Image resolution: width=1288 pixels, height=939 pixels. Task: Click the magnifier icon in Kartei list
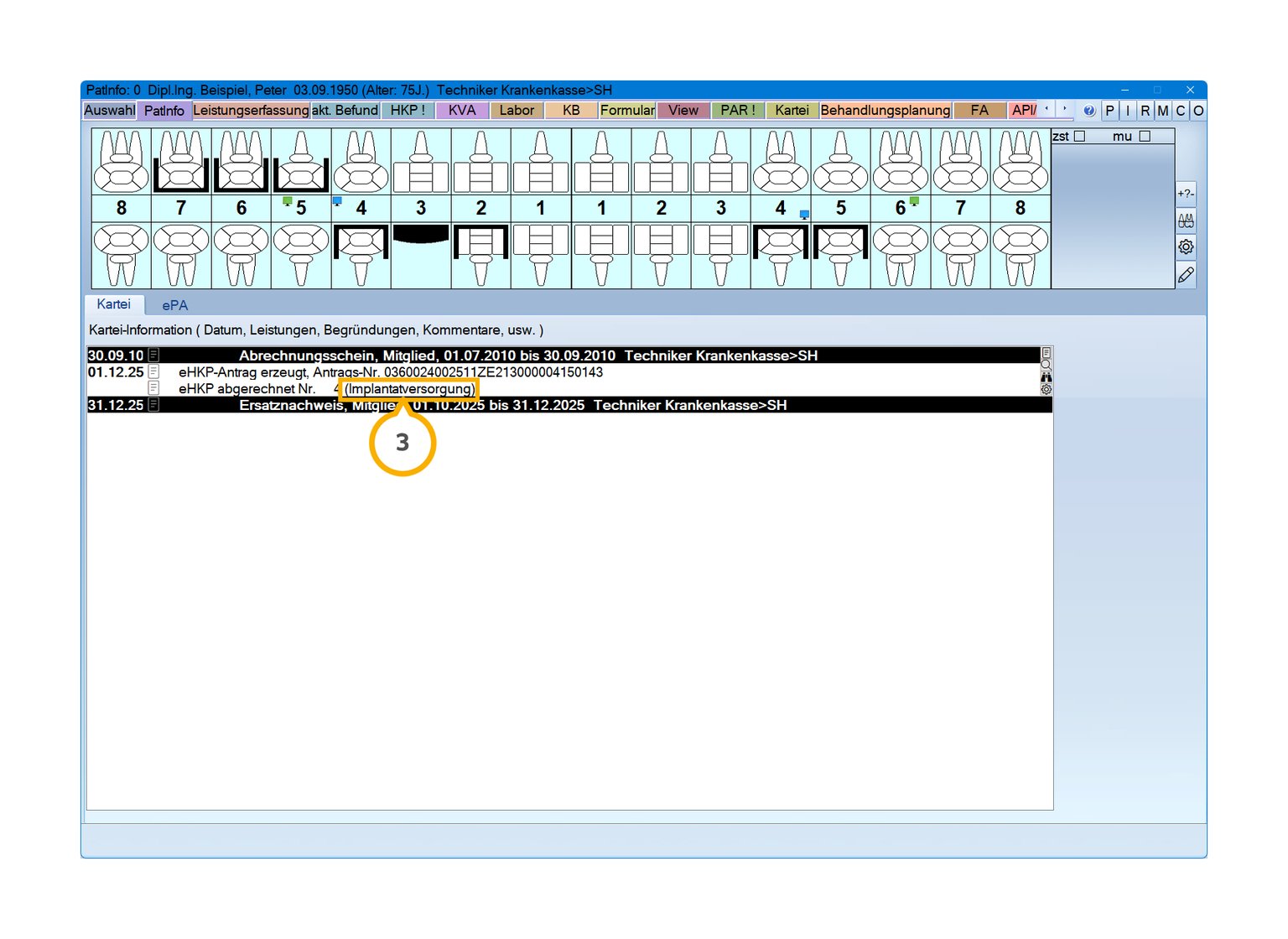1046,366
